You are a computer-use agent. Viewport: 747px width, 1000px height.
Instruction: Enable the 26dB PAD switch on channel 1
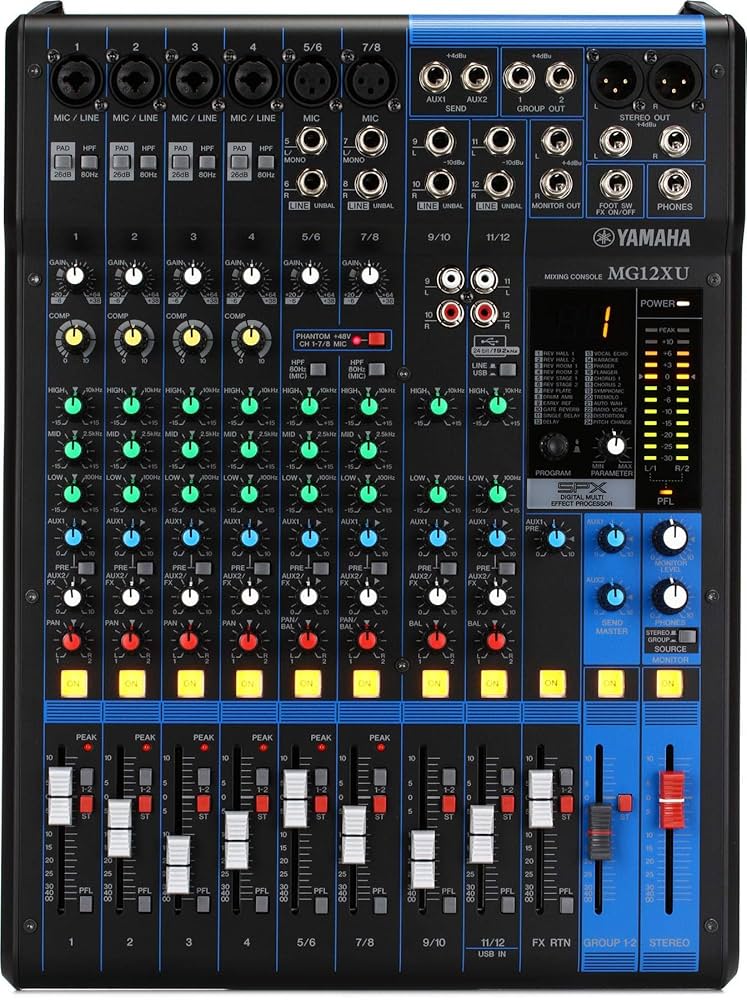(62, 160)
